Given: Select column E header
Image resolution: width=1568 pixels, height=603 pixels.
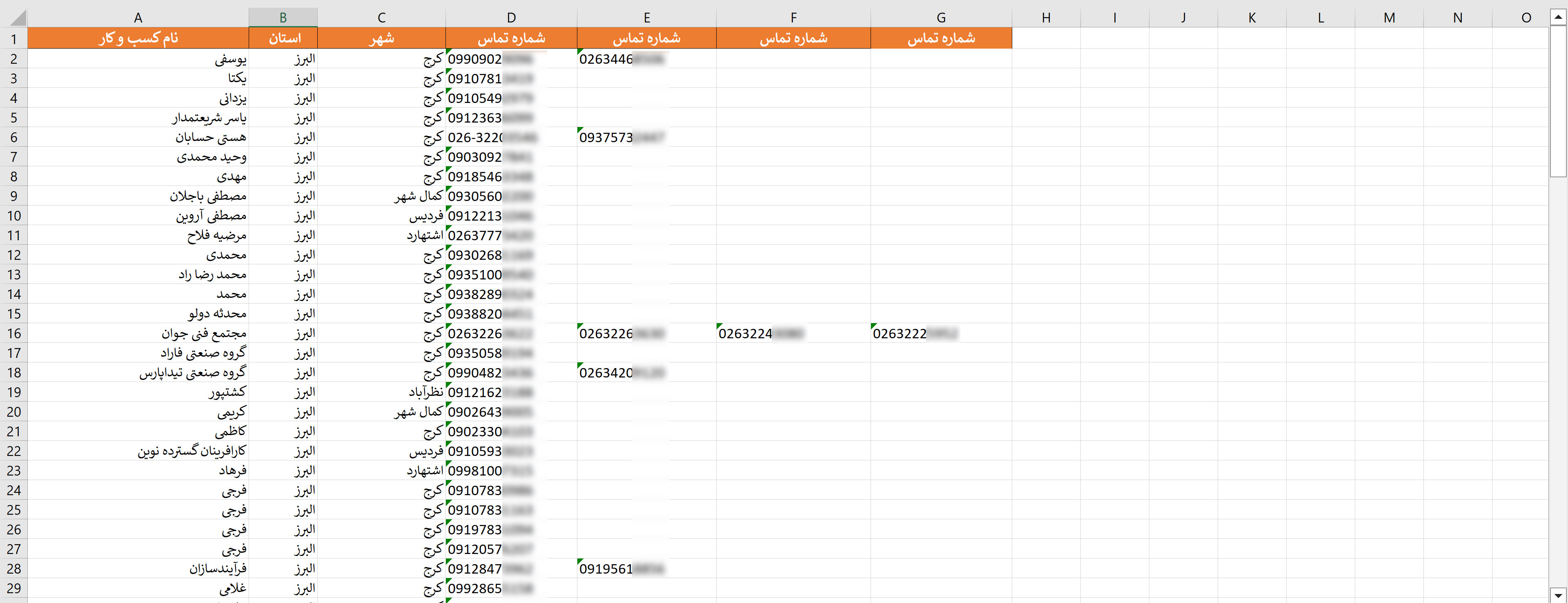Looking at the screenshot, I should click(x=646, y=18).
